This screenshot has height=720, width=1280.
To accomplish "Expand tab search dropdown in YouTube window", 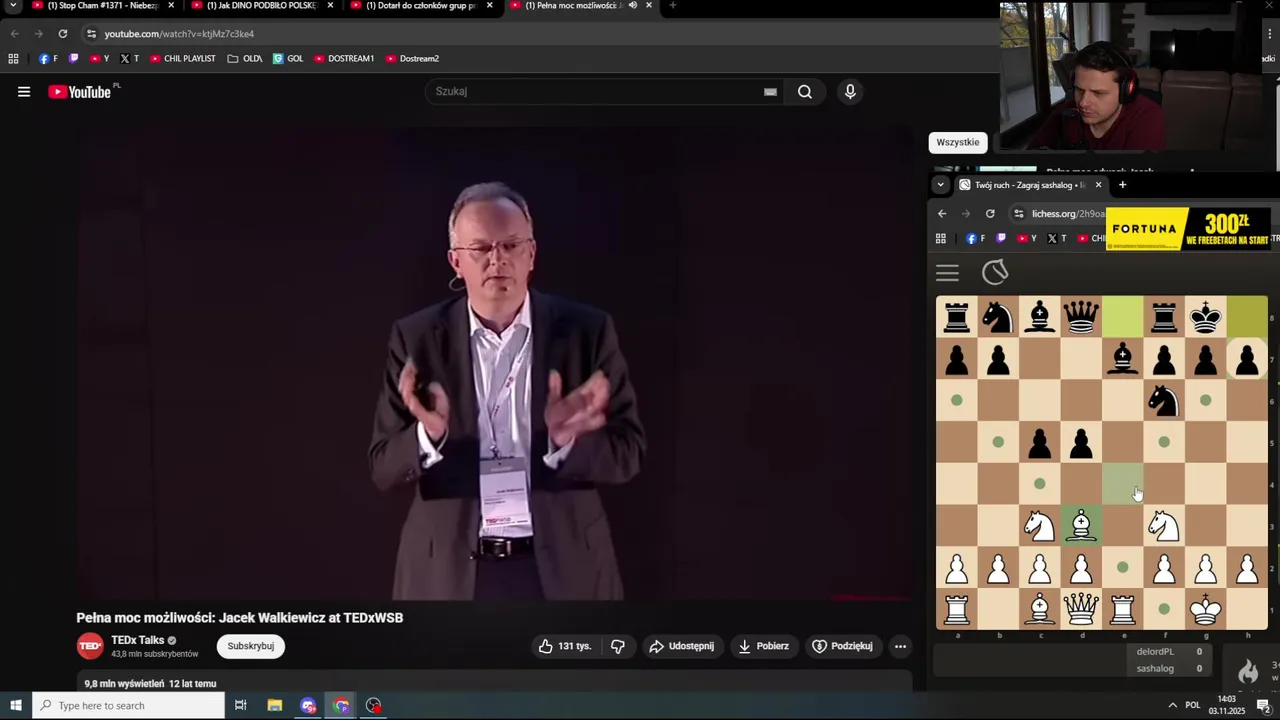I will point(13,5).
